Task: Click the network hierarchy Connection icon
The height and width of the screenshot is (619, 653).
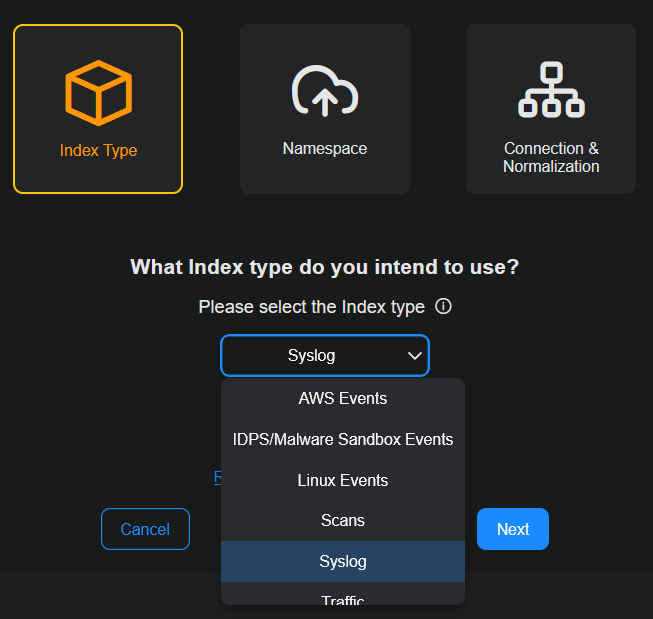Action: (551, 92)
